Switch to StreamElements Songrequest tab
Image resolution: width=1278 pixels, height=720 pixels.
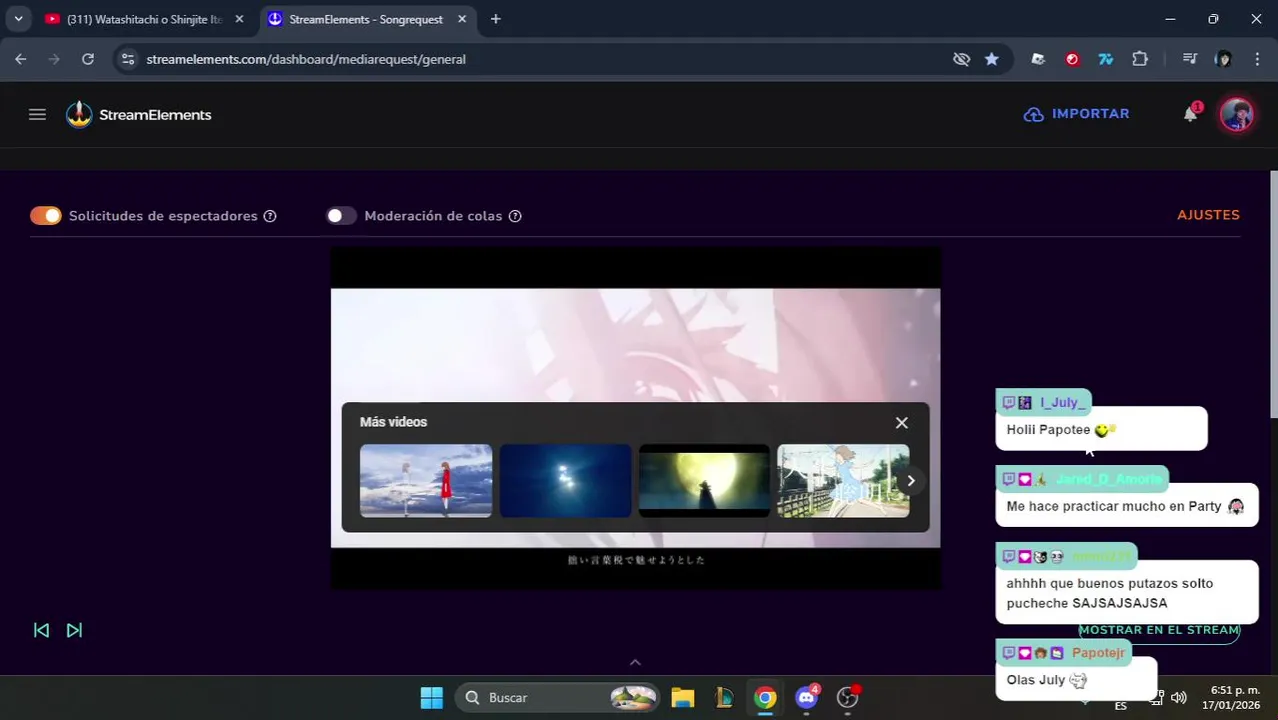pos(365,19)
